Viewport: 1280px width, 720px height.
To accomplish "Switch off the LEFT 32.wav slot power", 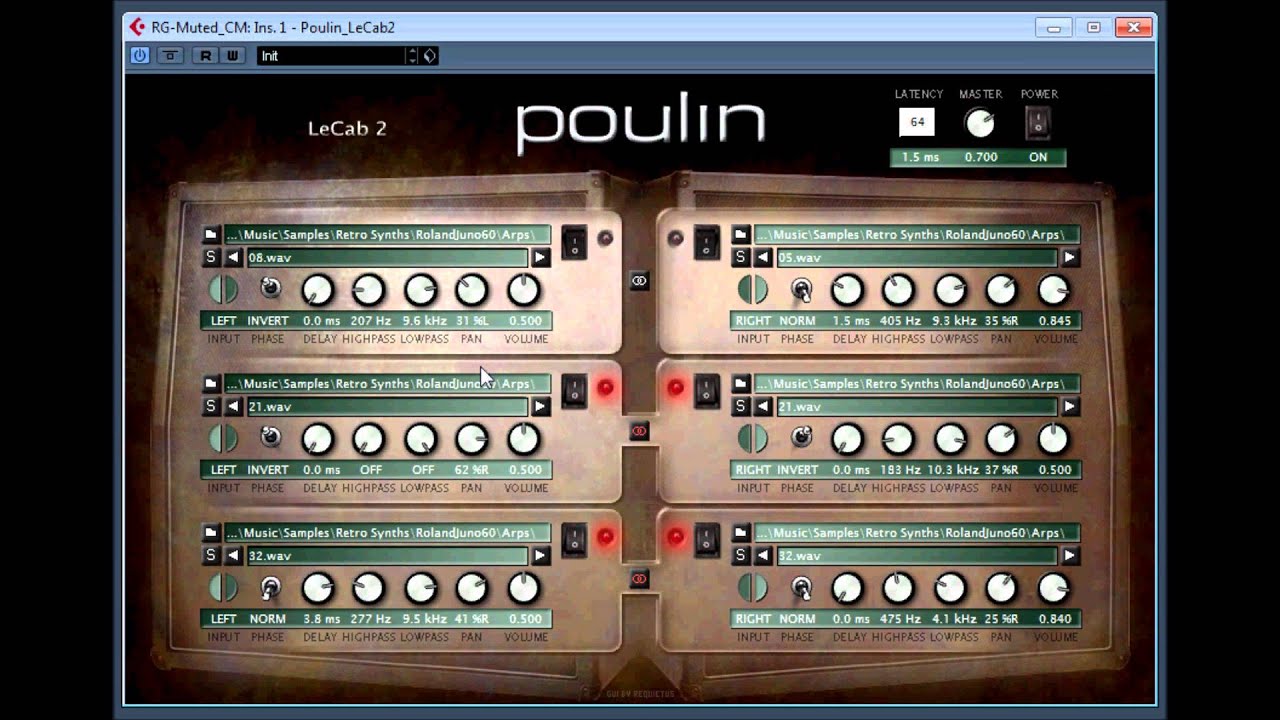I will tap(574, 539).
